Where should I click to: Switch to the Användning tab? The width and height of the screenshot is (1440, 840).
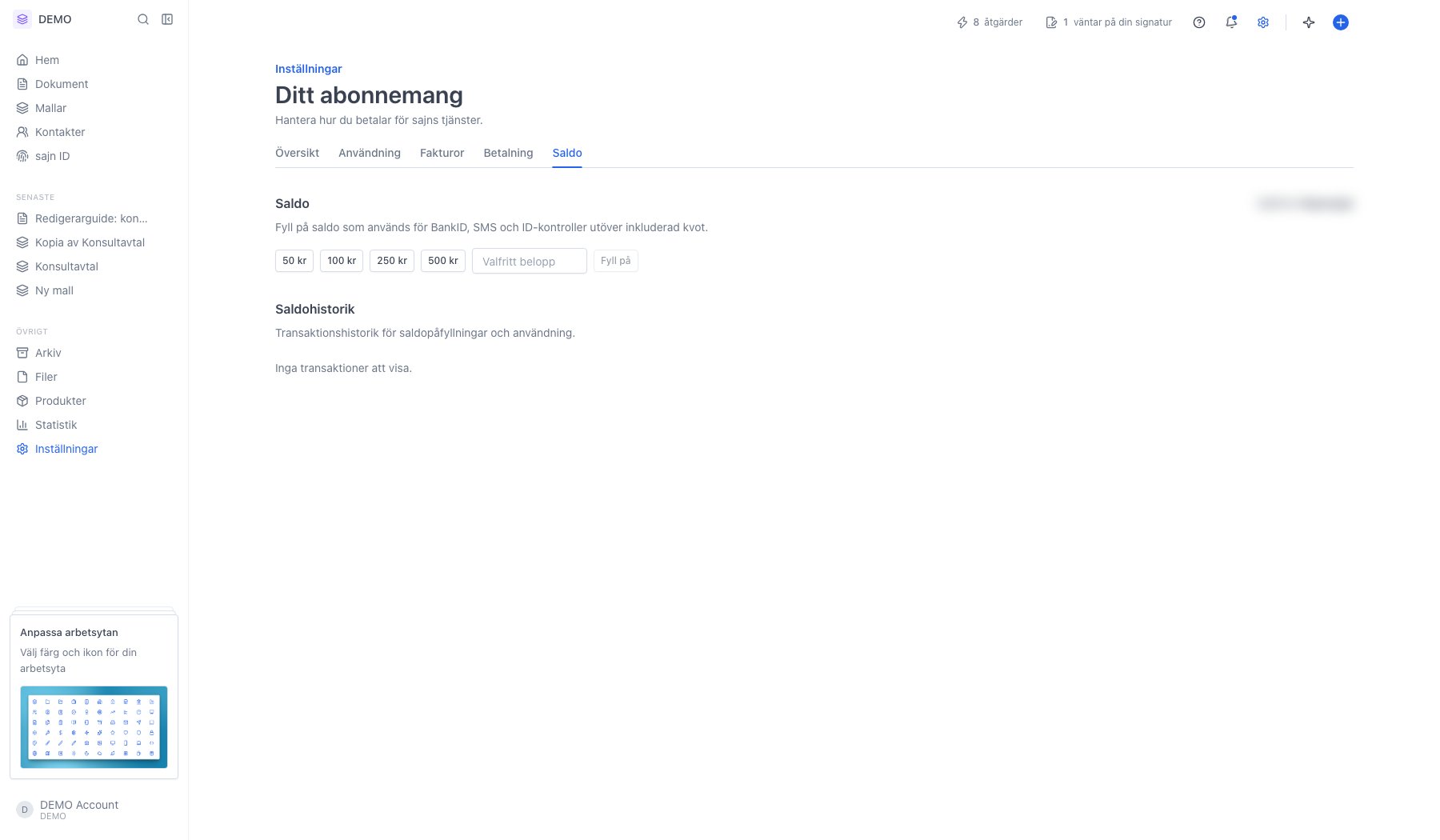click(x=370, y=153)
